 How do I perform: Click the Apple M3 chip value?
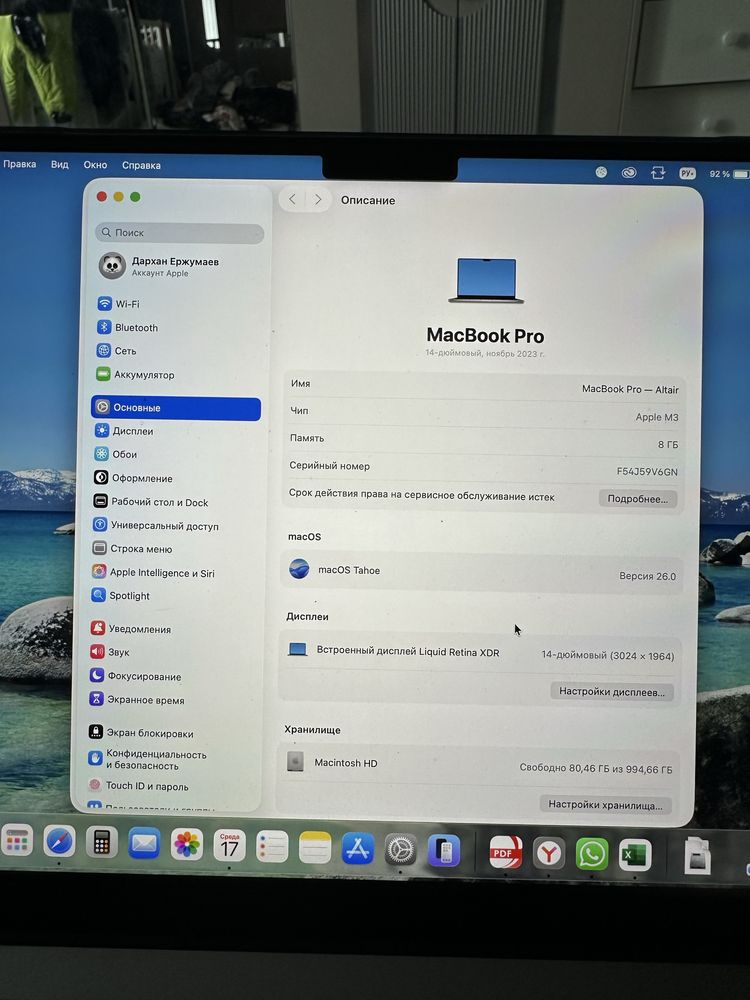coord(657,417)
